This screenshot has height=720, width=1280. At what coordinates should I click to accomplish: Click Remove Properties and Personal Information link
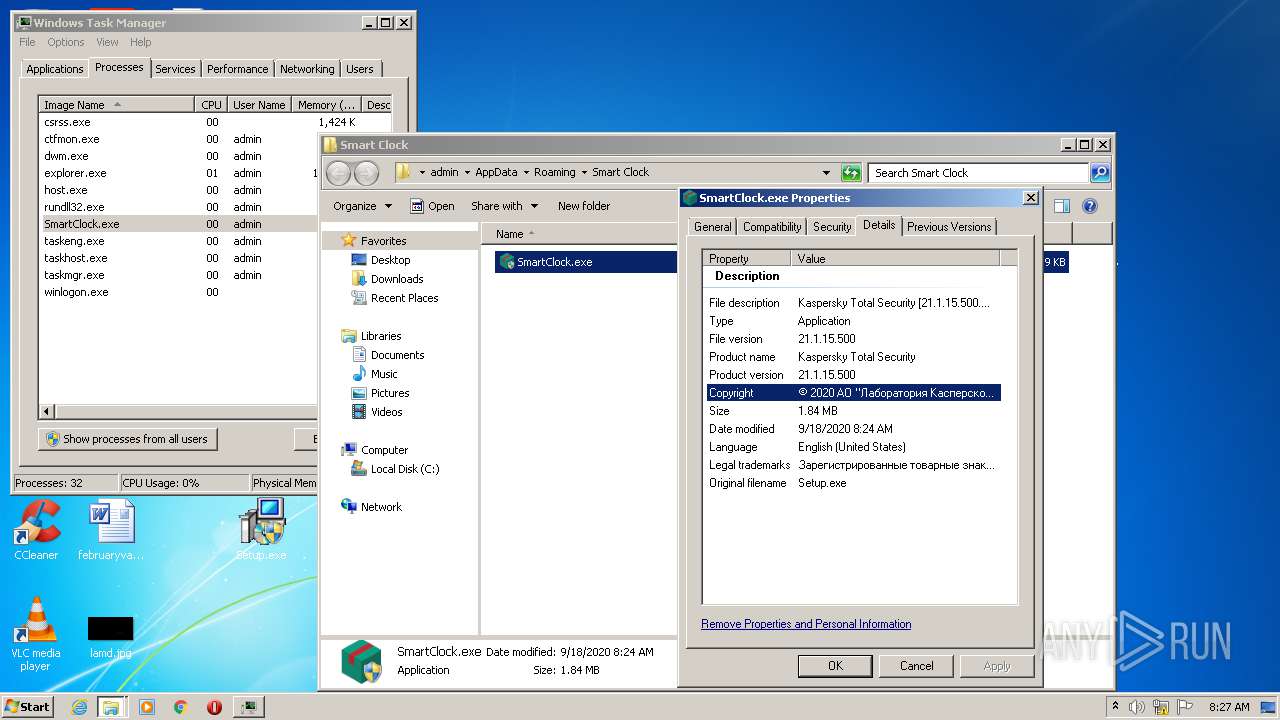click(x=806, y=624)
